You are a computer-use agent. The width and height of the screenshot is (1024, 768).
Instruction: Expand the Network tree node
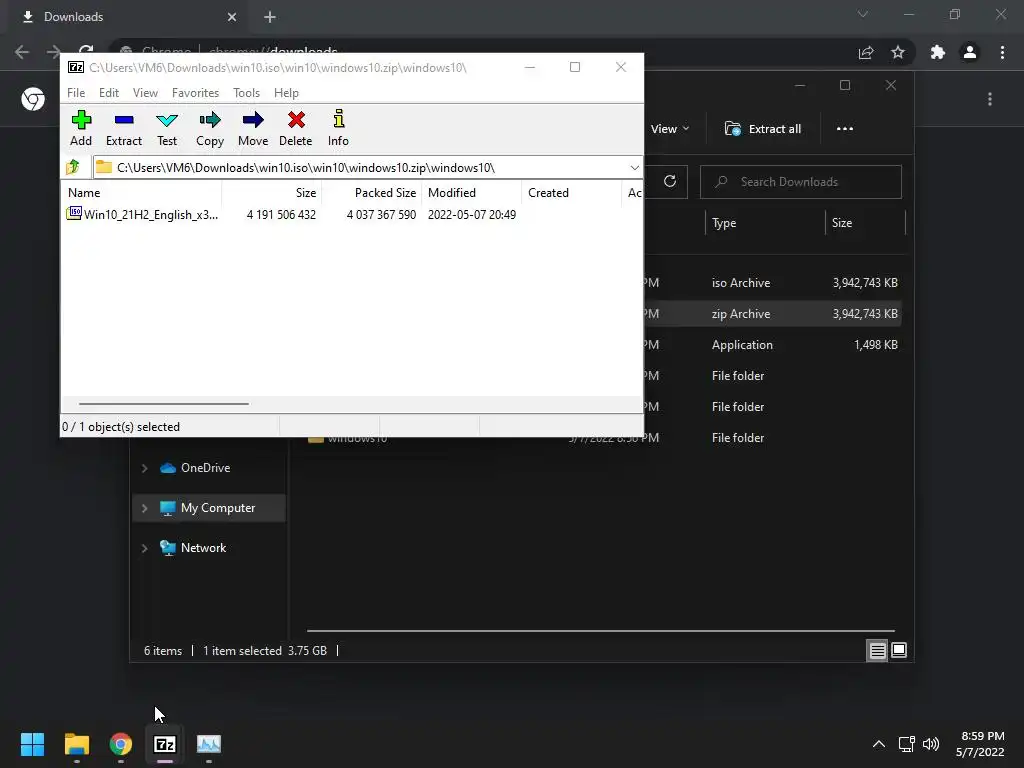click(x=144, y=548)
